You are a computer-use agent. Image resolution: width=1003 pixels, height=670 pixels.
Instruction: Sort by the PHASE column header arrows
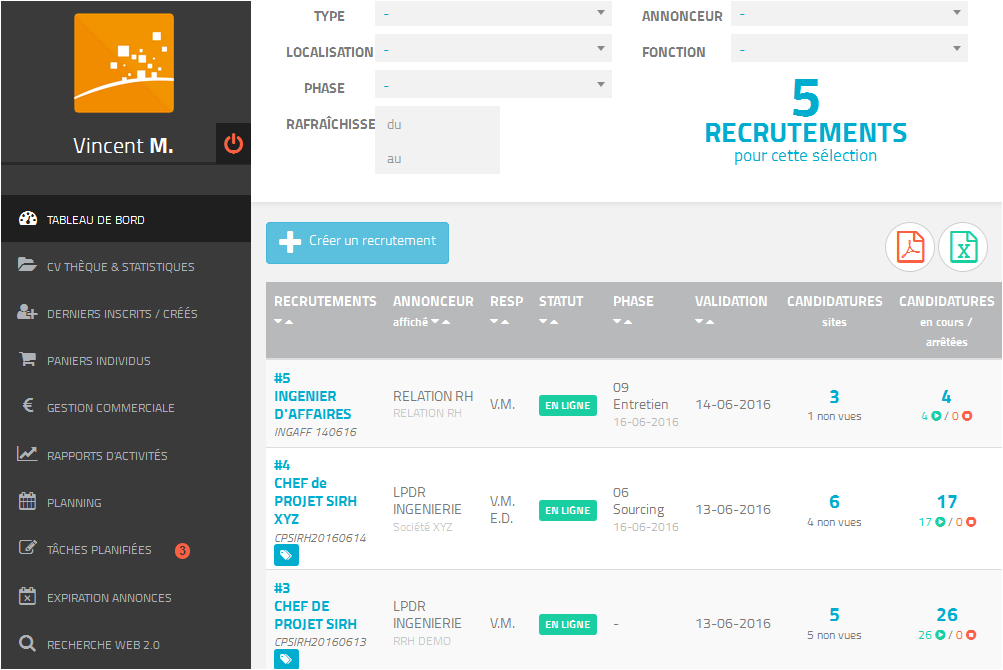(x=623, y=321)
